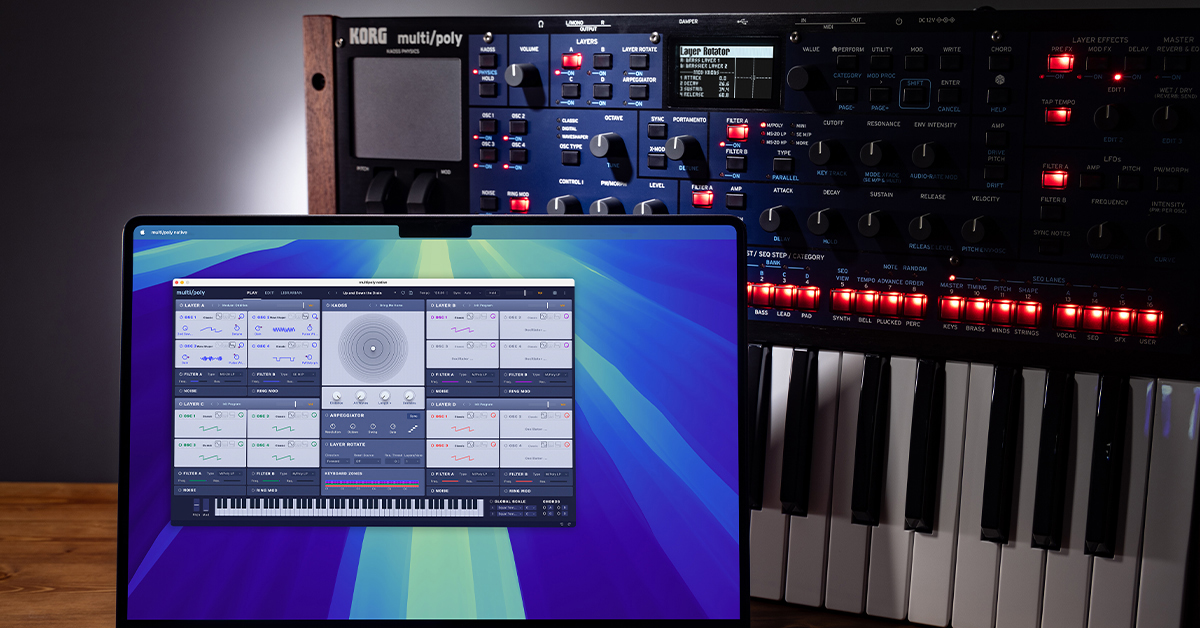Image resolution: width=1200 pixels, height=628 pixels.
Task: Toggle the Layer A power button
Action: tap(180, 305)
